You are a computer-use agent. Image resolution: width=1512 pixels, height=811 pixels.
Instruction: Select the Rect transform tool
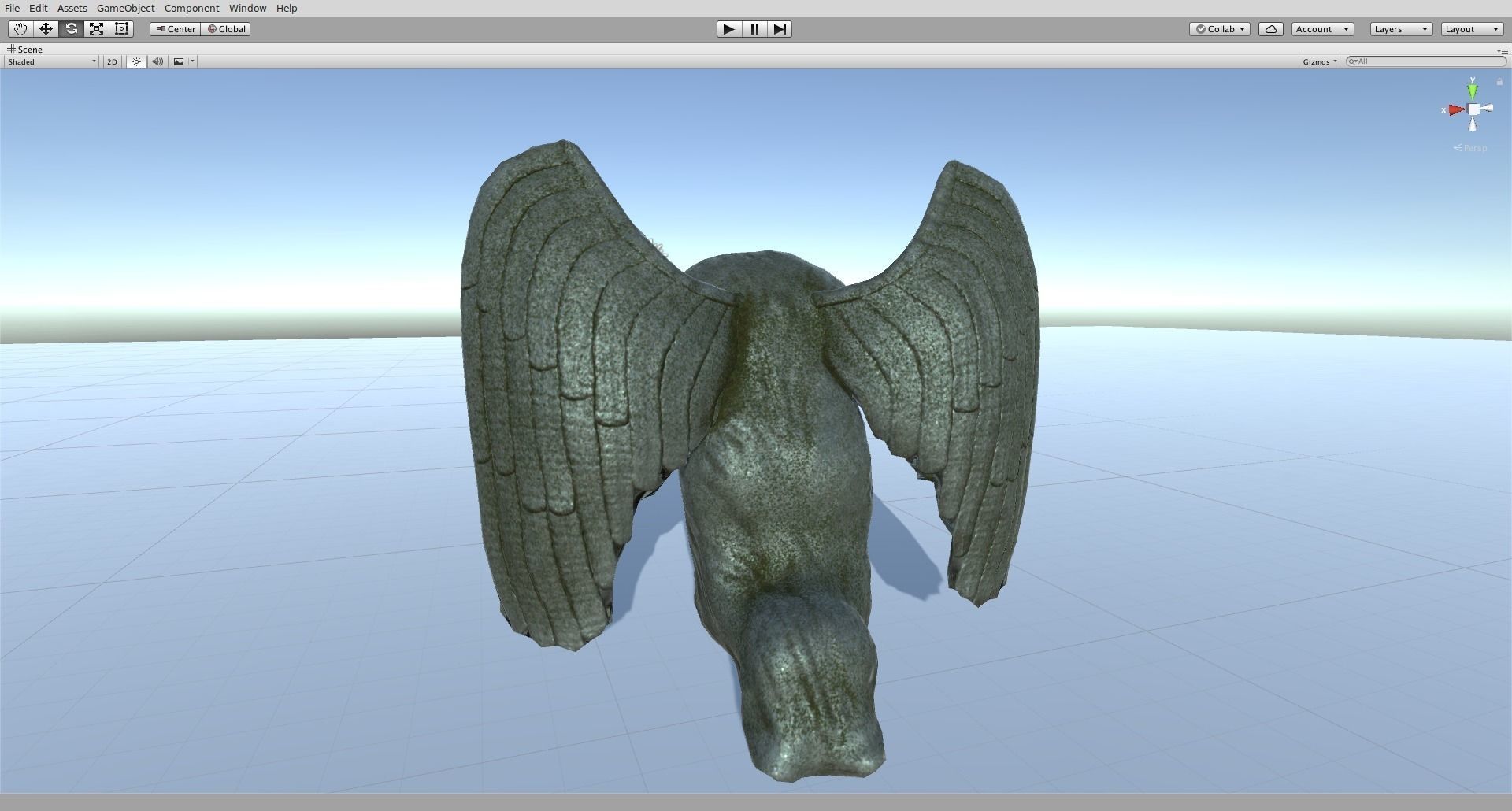121,29
